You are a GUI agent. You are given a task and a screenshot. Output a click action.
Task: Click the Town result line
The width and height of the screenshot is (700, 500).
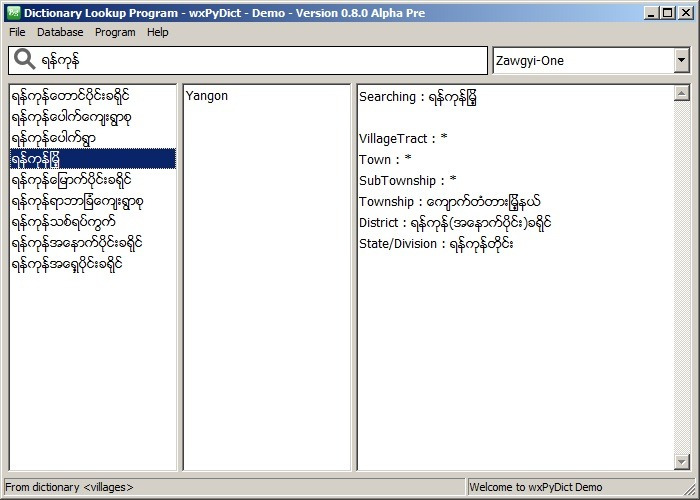click(x=385, y=159)
